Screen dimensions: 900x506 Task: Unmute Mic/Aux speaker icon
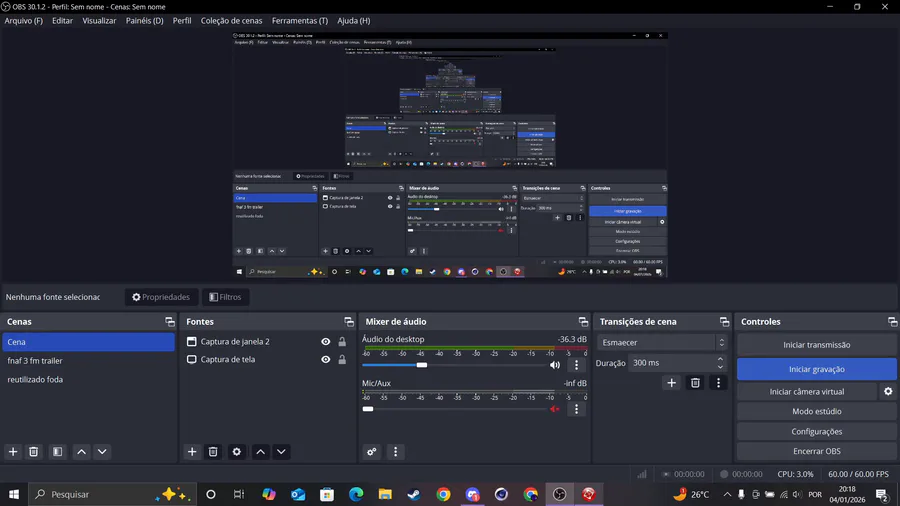(554, 409)
